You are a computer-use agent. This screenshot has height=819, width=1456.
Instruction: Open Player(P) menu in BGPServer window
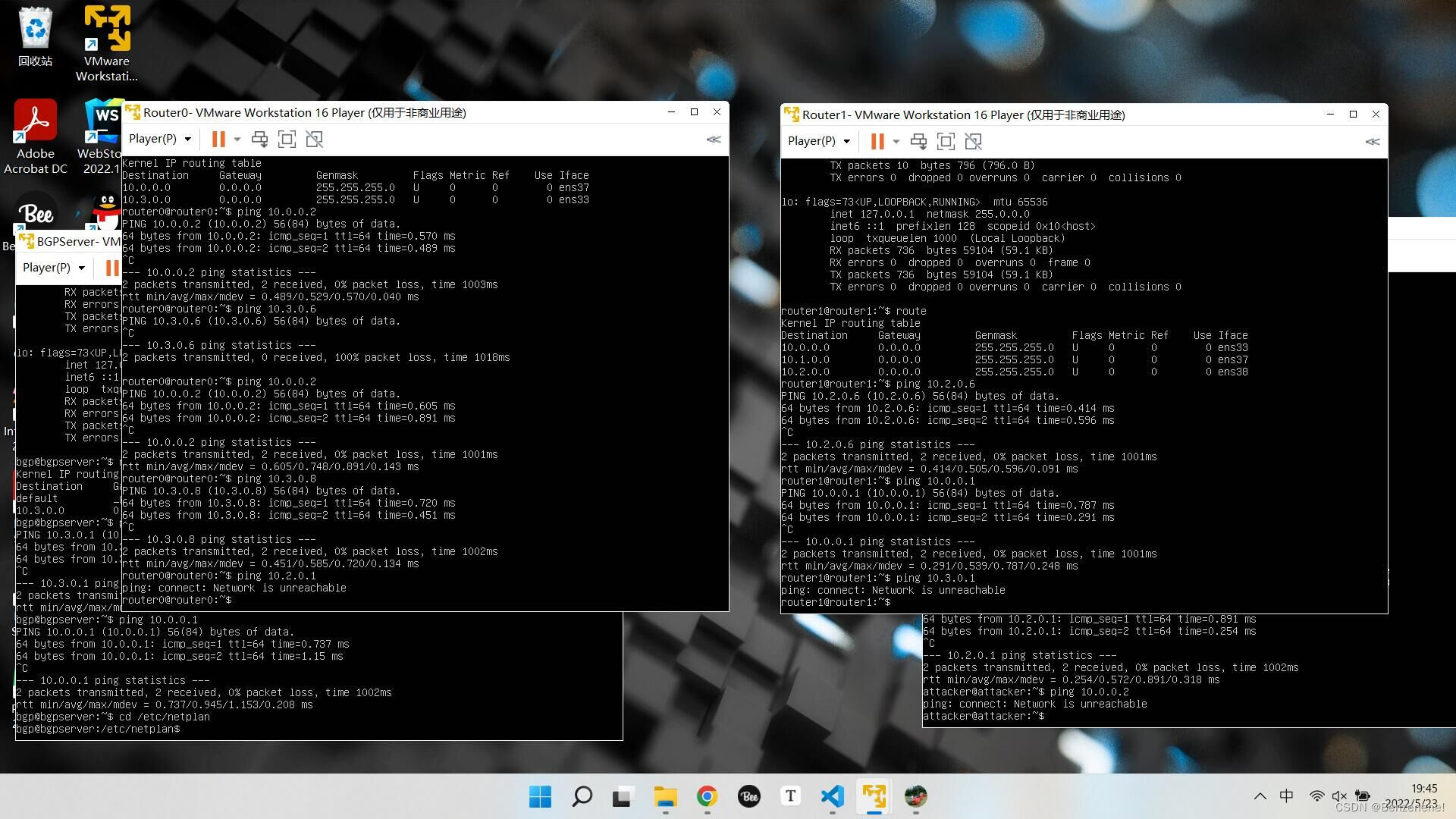click(54, 268)
